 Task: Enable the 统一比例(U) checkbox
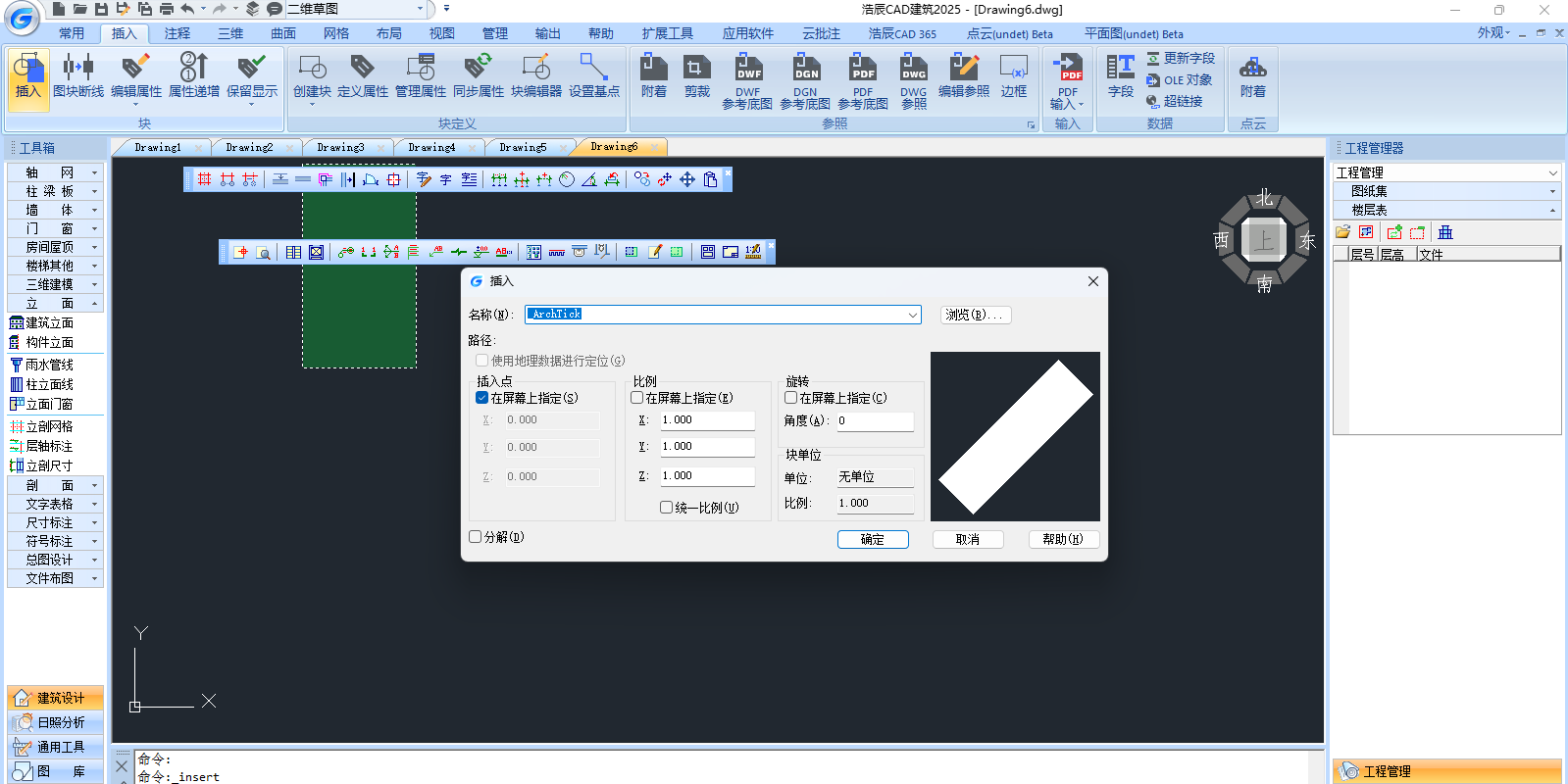coord(667,508)
